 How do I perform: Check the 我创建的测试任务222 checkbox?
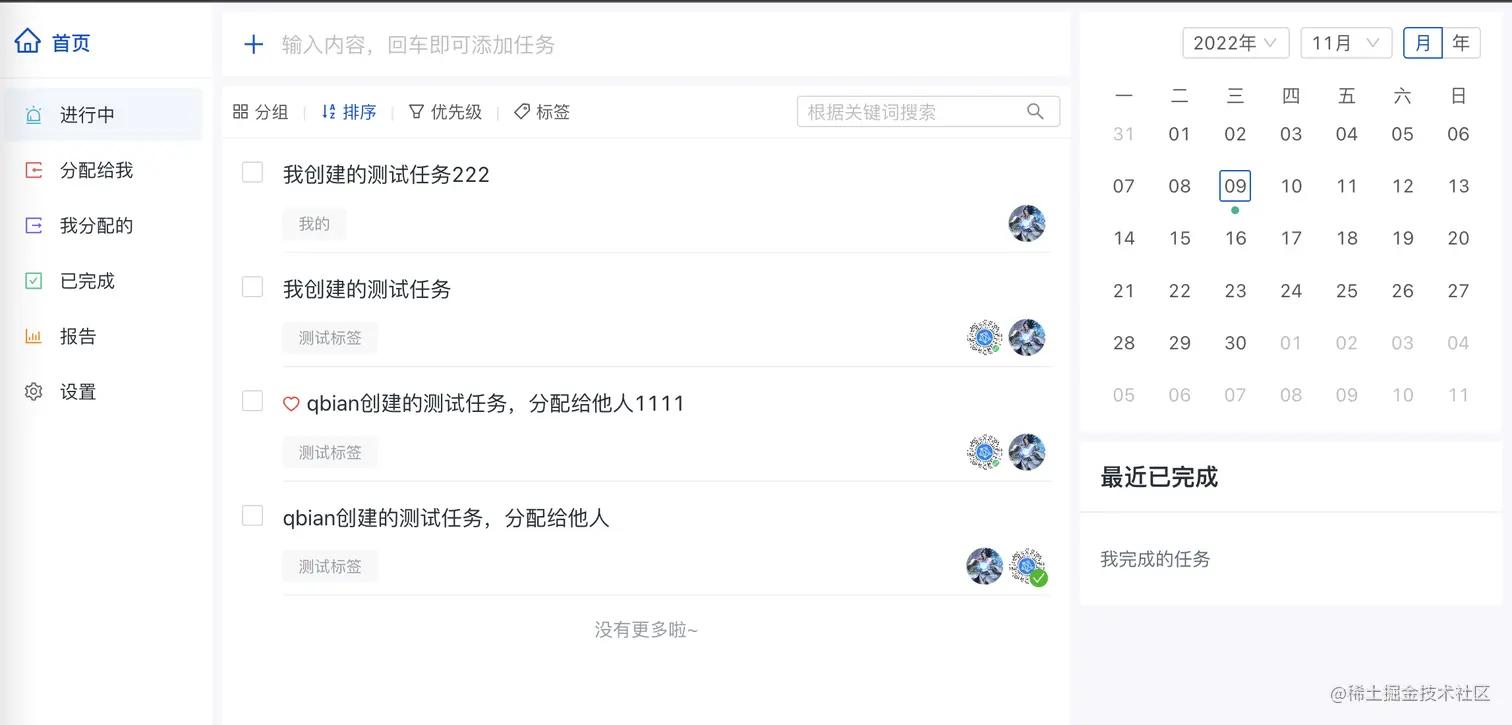click(x=252, y=173)
